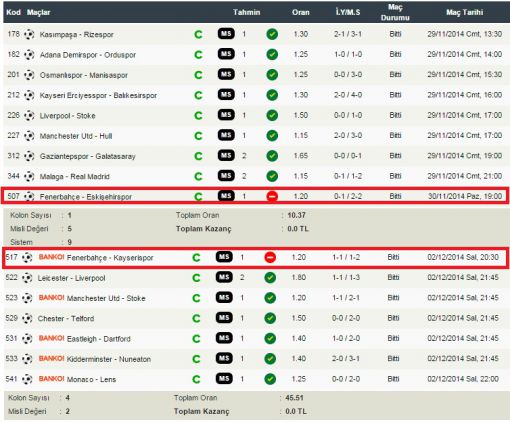510x422 pixels.
Task: Click green checkmark for Kayseri Erciyesspor - Balıkesirspor
Action: 272,95
